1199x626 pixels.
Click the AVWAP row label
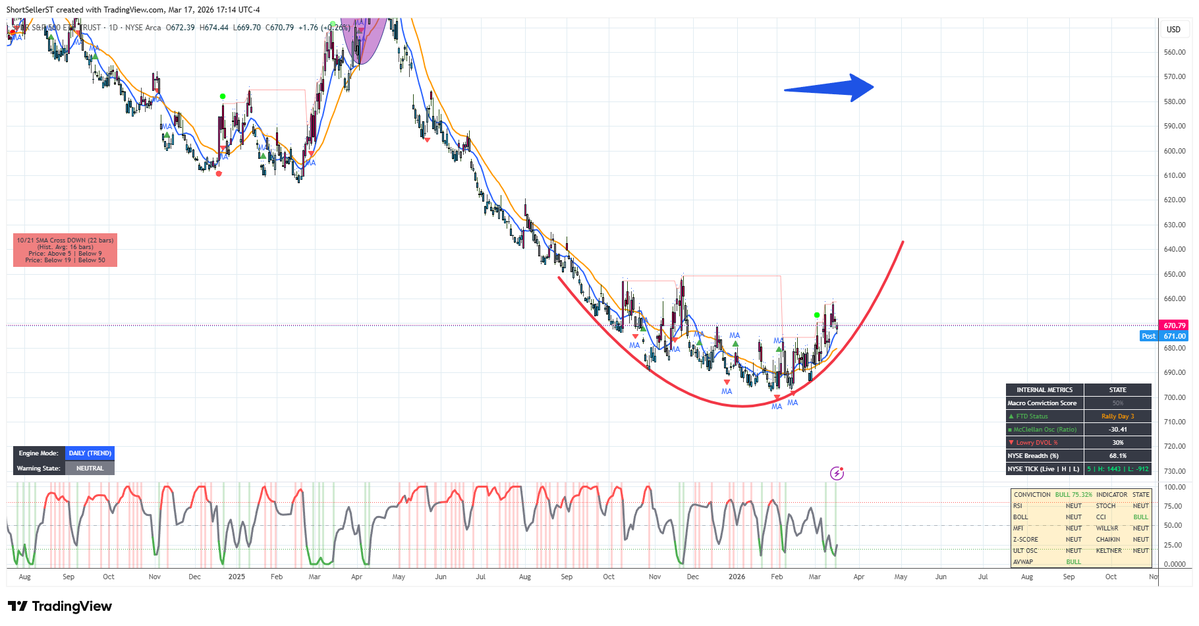1023,562
